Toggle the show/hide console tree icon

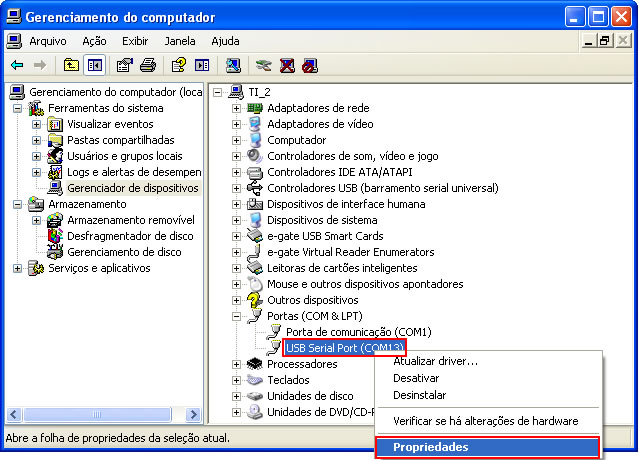point(95,65)
